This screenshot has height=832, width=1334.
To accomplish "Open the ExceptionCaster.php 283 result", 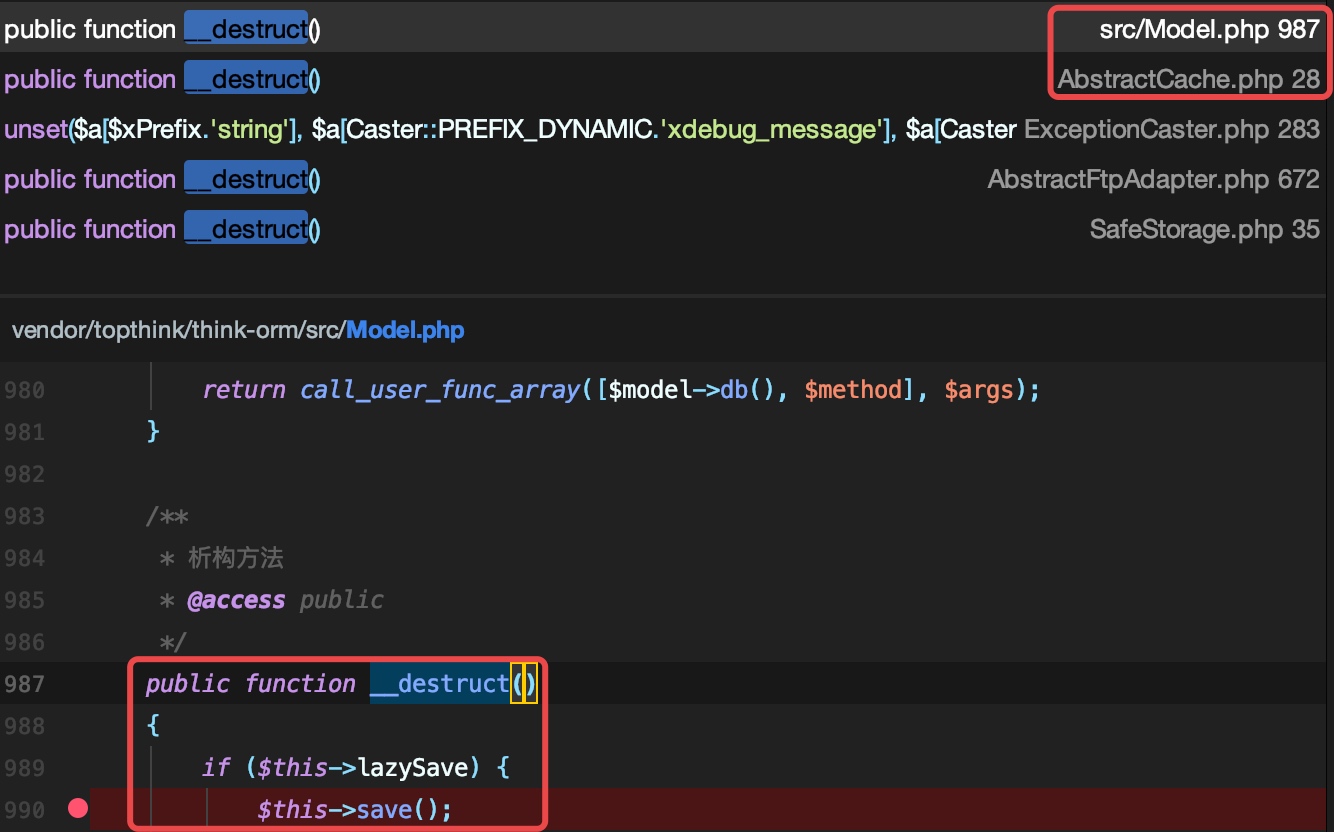I will coord(665,129).
